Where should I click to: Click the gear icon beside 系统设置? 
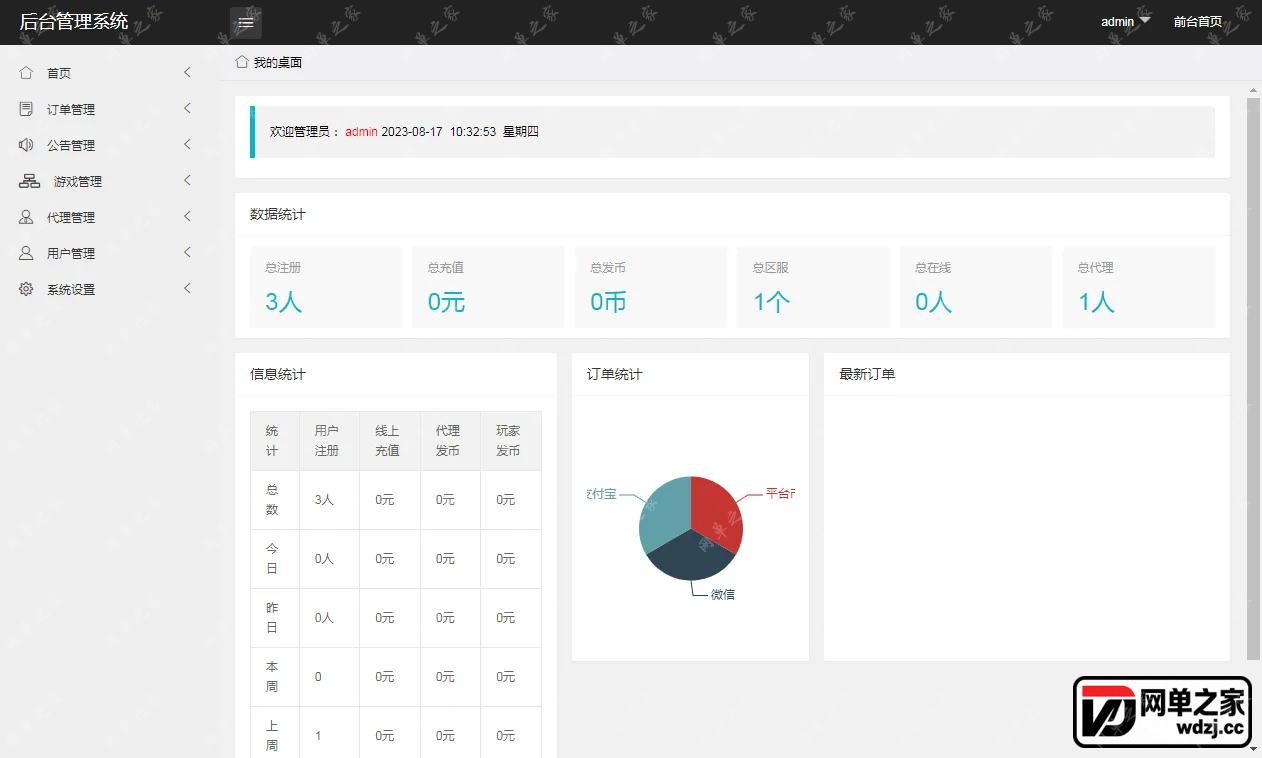click(26, 289)
